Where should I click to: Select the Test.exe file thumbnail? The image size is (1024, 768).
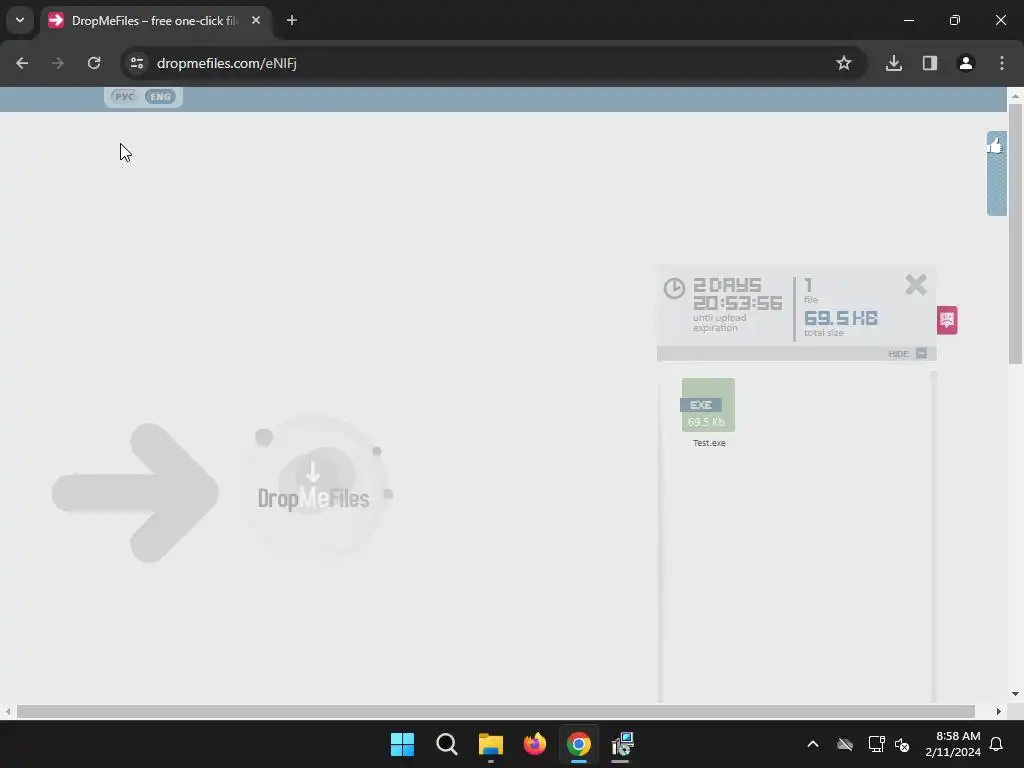pos(708,405)
